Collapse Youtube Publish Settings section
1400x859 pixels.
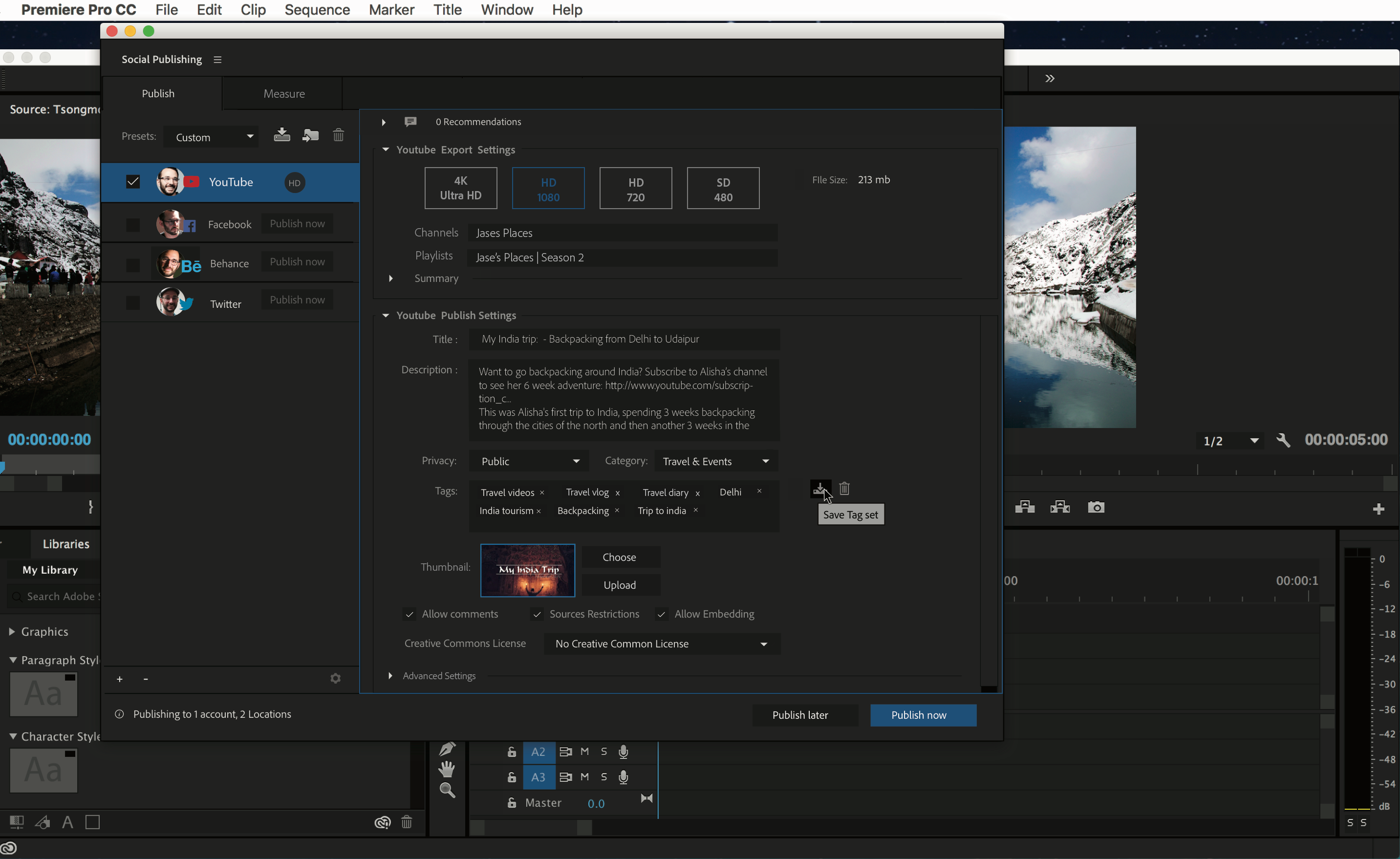click(386, 315)
